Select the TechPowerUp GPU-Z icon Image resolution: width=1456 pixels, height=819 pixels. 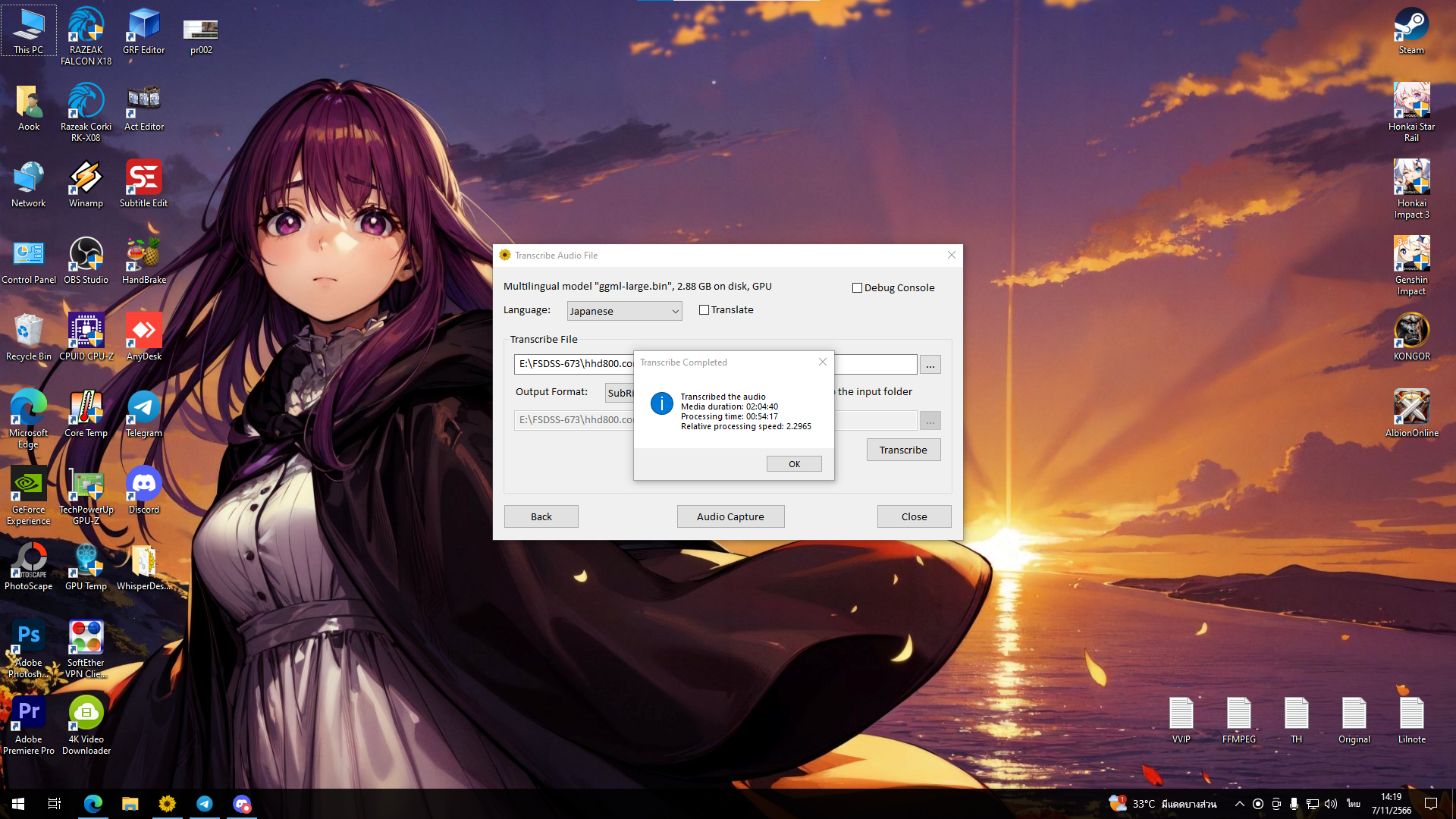click(x=86, y=495)
